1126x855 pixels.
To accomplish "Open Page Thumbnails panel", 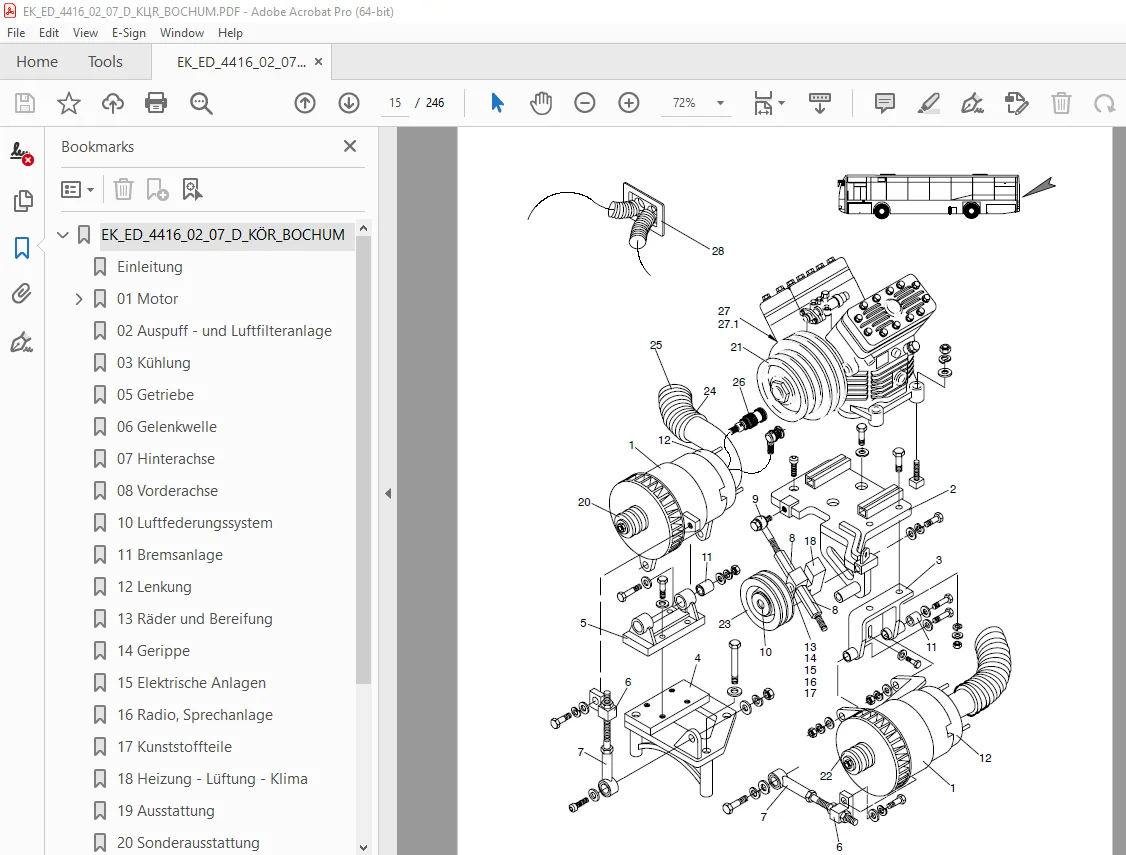I will pyautogui.click(x=22, y=201).
